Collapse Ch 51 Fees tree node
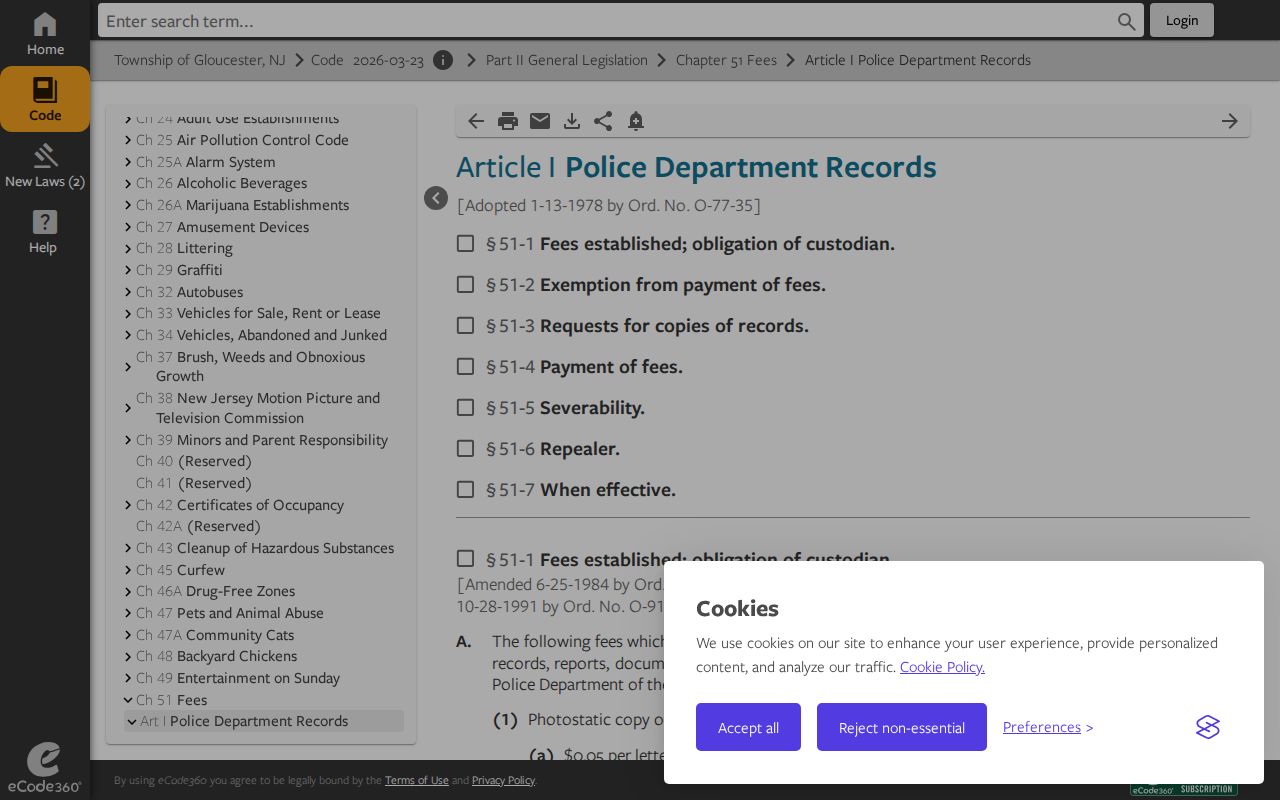 [x=128, y=700]
